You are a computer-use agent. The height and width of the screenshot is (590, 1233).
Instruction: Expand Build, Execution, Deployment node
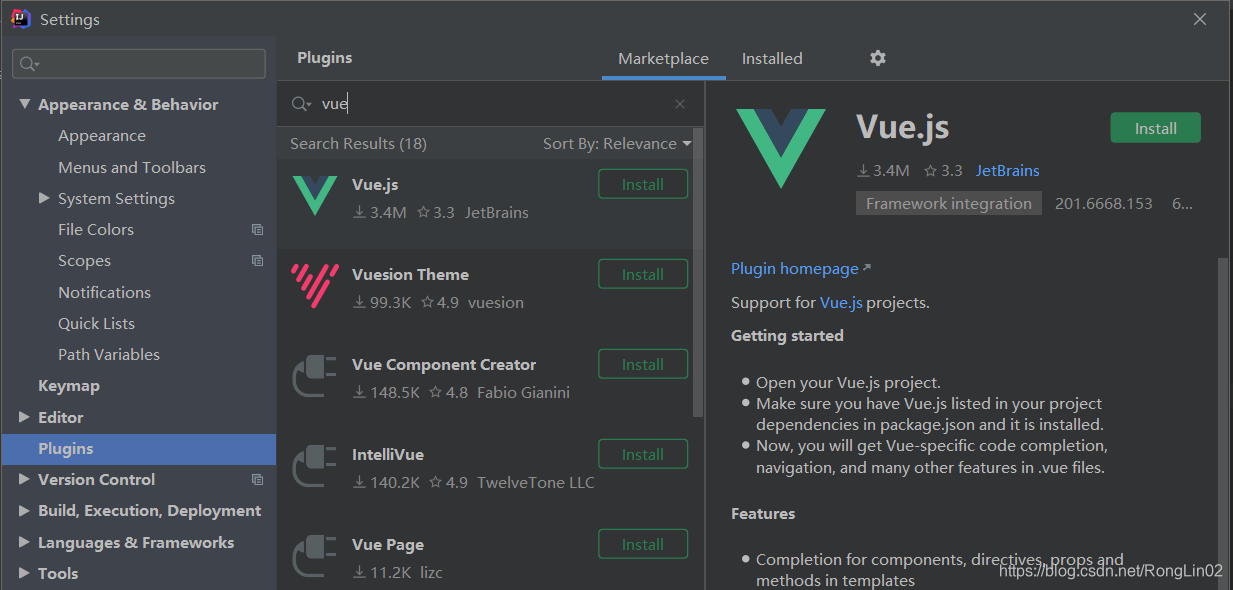[x=24, y=511]
